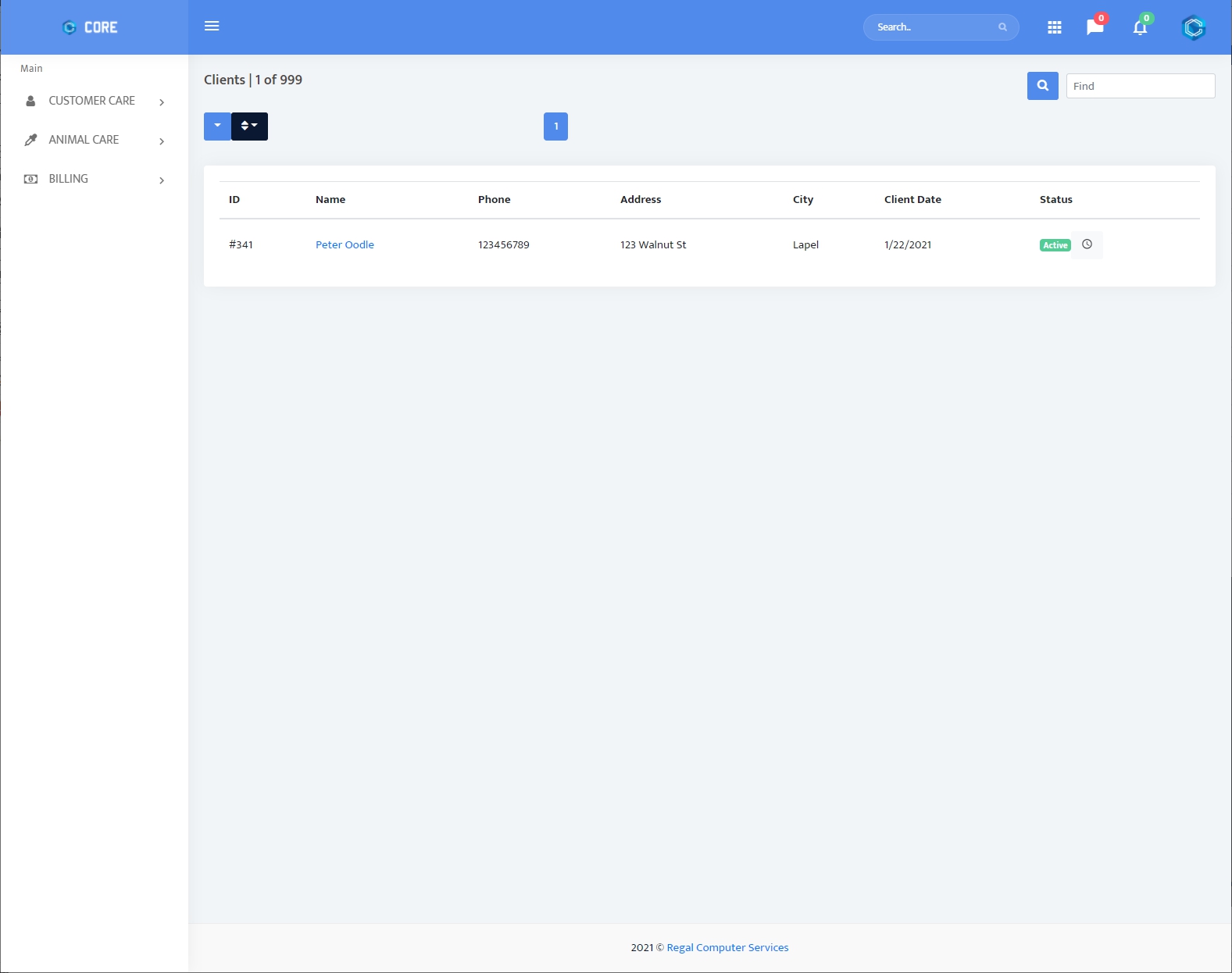
Task: Click the chevron next to Billing
Action: 162,180
